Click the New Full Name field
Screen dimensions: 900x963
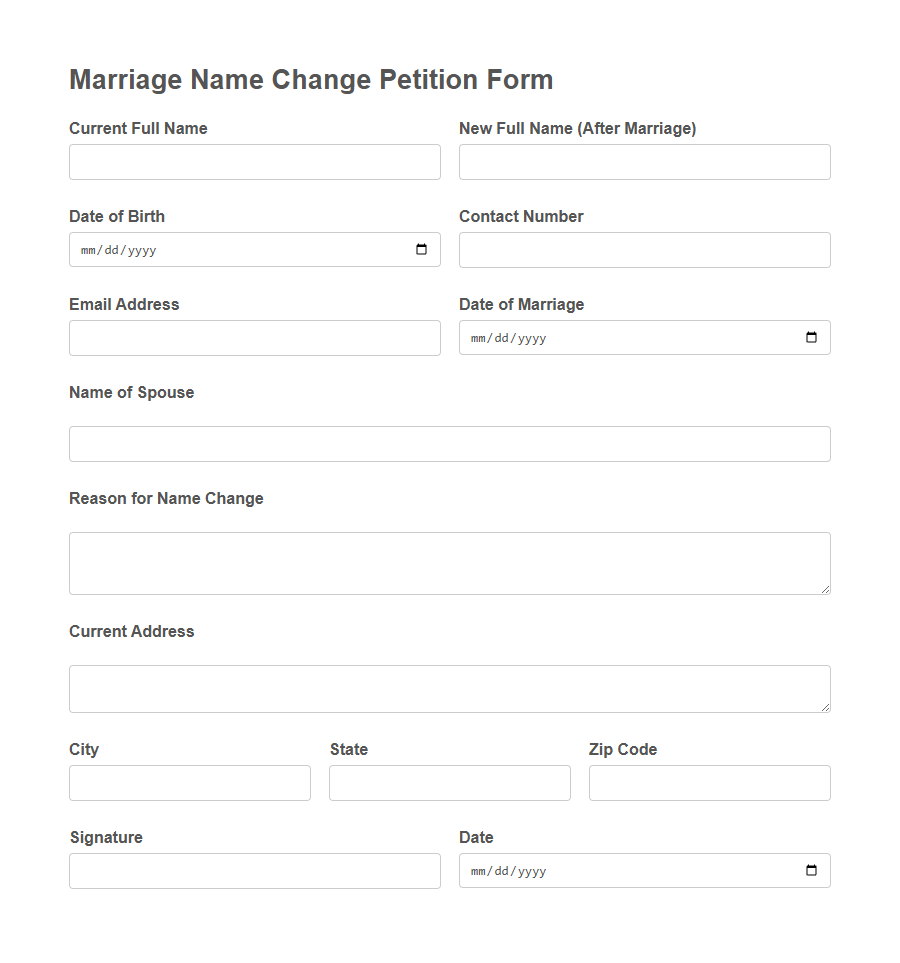pyautogui.click(x=644, y=161)
